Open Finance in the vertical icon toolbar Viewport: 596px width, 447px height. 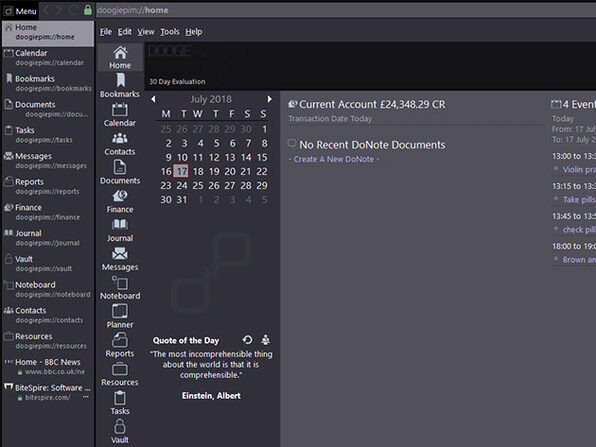[120, 201]
